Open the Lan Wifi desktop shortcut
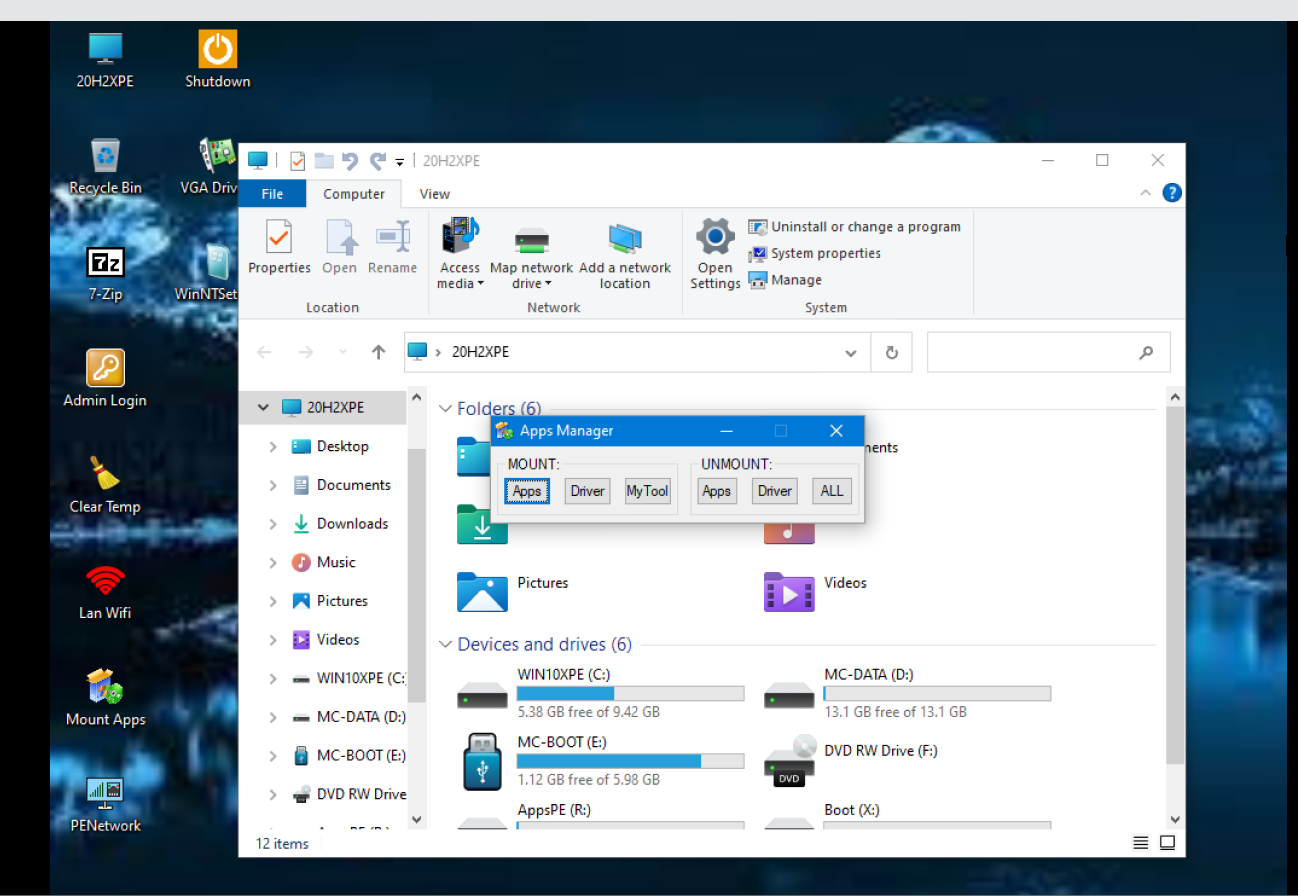The width and height of the screenshot is (1298, 896). coord(105,592)
